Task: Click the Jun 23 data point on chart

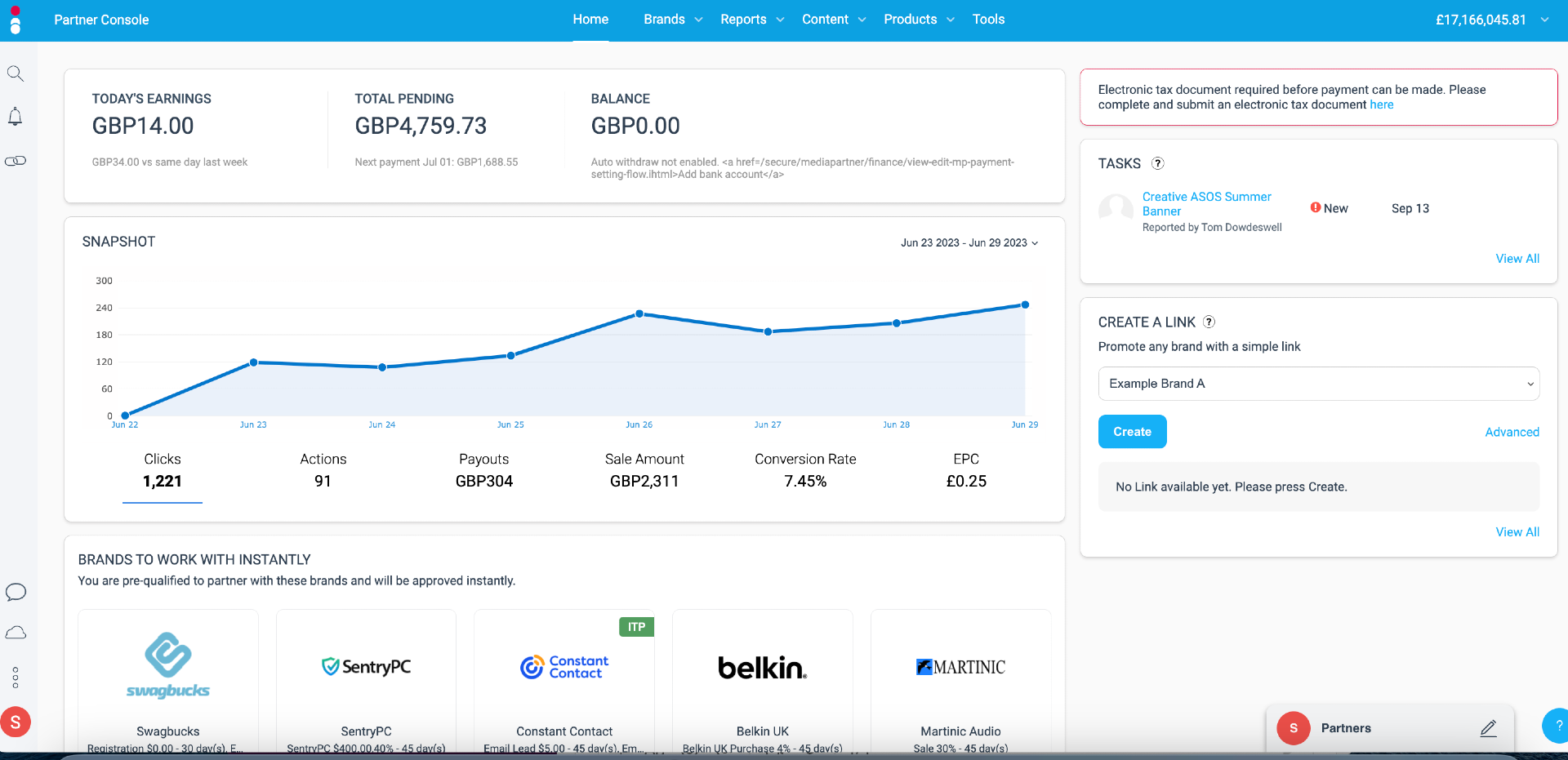Action: tap(253, 362)
